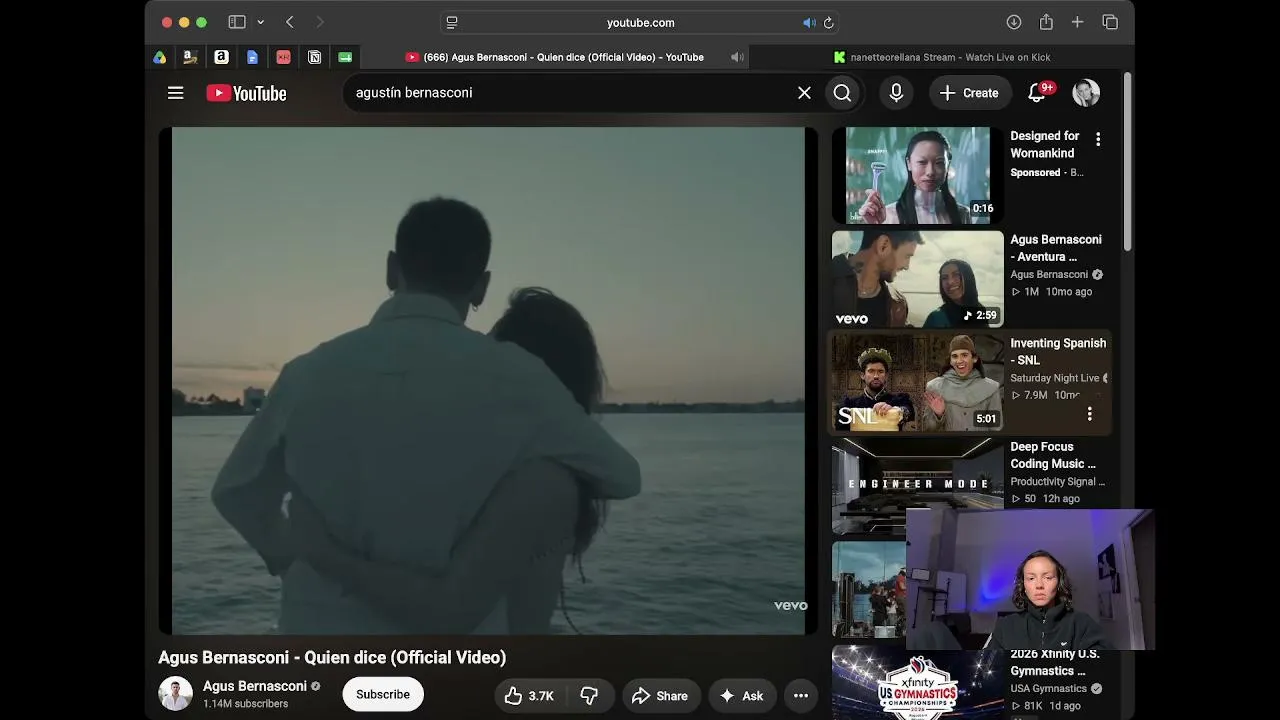Click the Ask AI button
The image size is (1280, 720).
pos(742,696)
